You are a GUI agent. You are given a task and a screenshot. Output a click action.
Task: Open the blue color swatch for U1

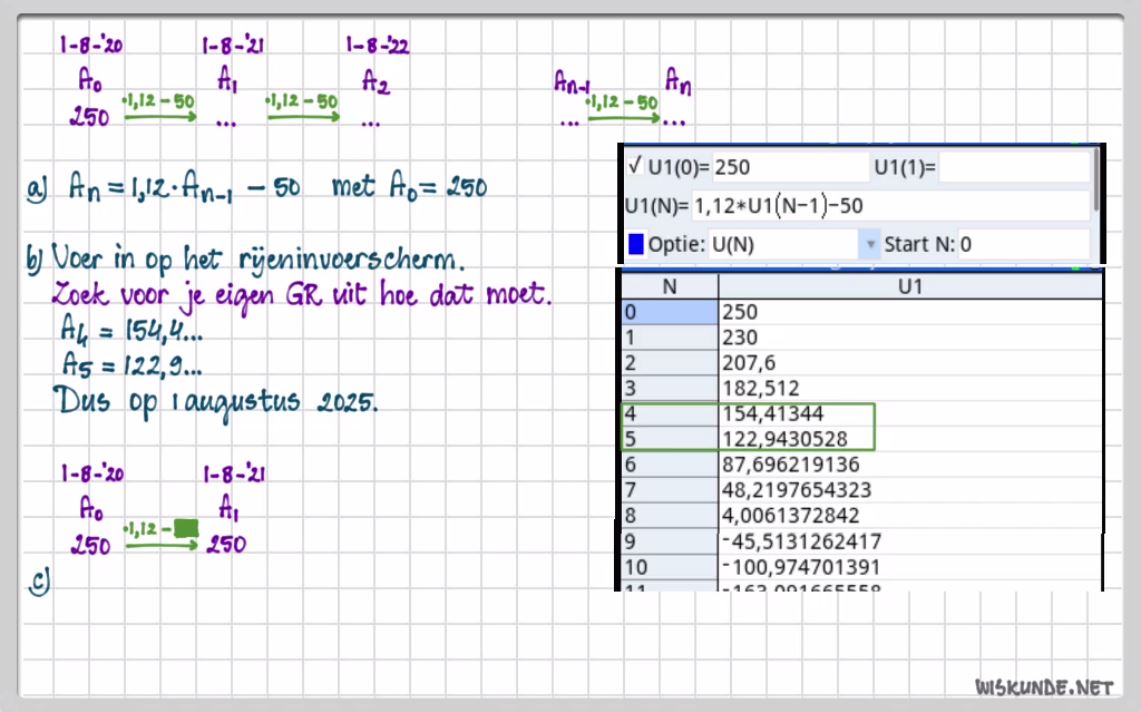[636, 244]
